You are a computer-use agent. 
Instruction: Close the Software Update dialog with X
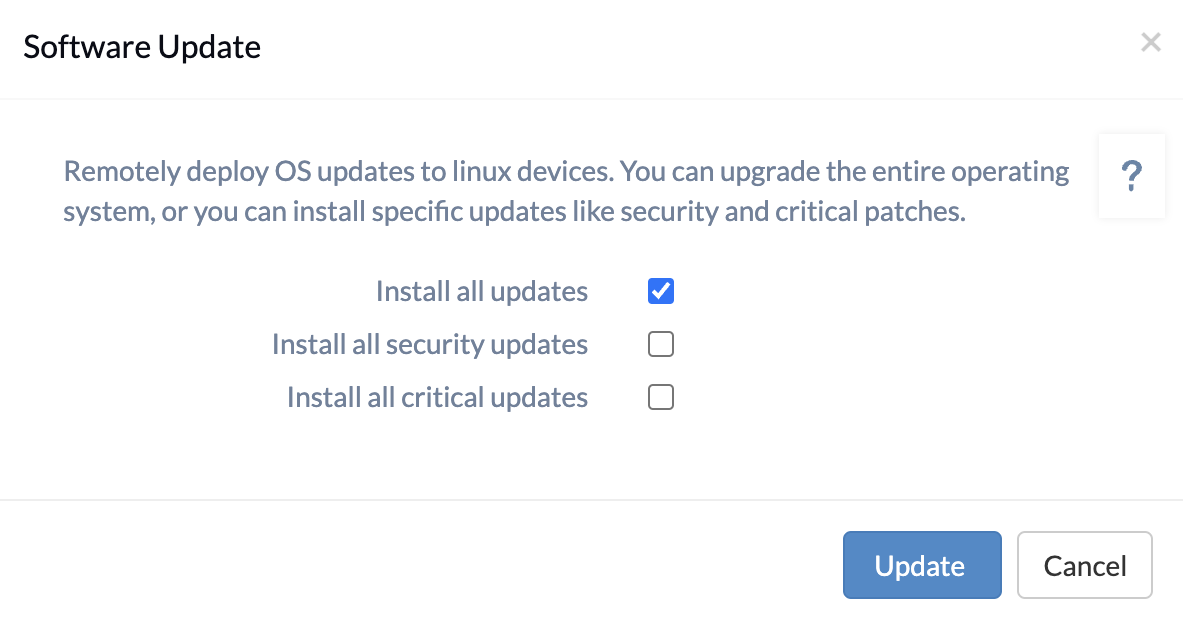pos(1151,42)
